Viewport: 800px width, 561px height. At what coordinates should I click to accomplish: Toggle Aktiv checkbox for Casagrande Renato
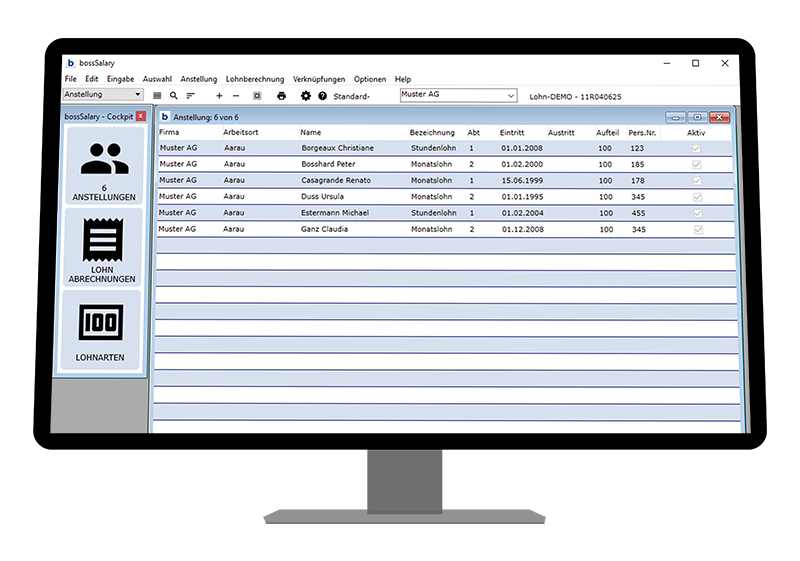click(697, 181)
